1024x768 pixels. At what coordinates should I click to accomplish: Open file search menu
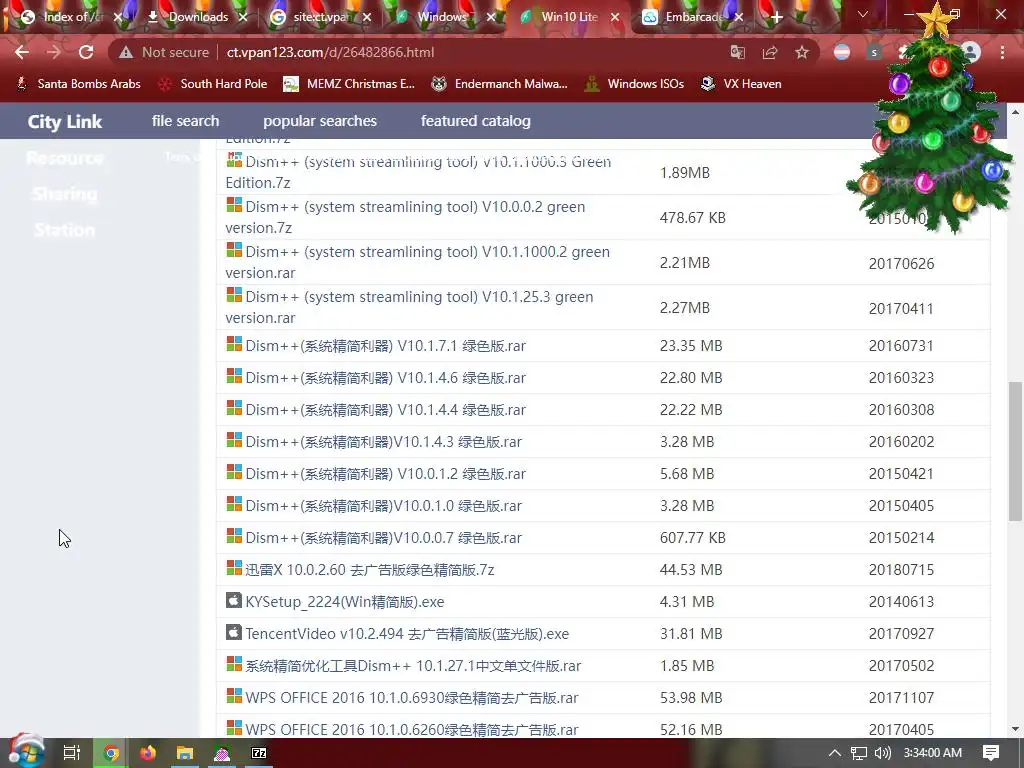point(185,121)
